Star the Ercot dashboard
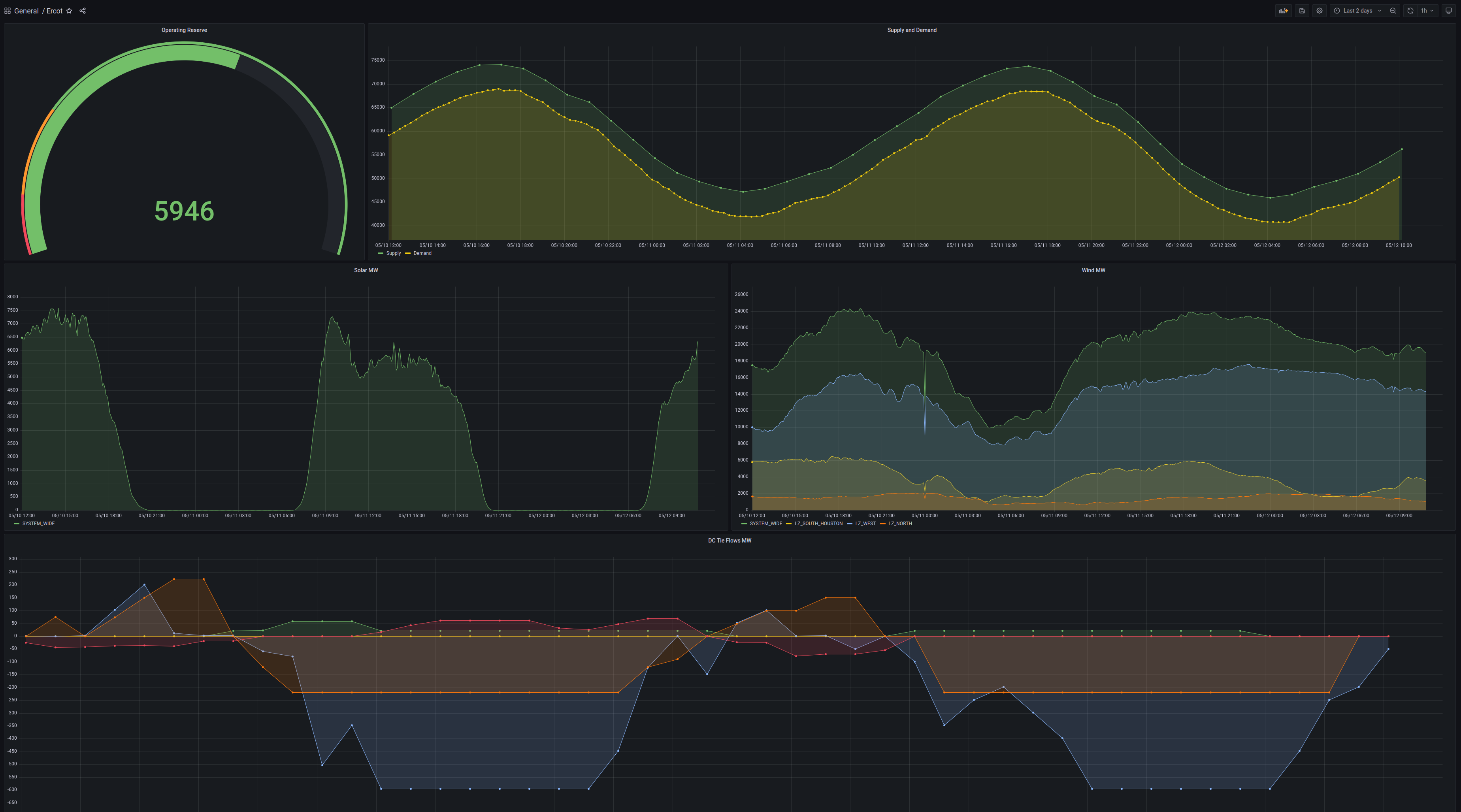The height and width of the screenshot is (812, 1461). [x=69, y=11]
